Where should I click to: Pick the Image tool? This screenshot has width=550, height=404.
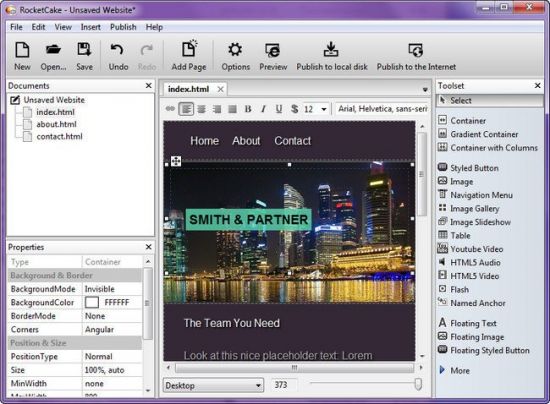456,181
